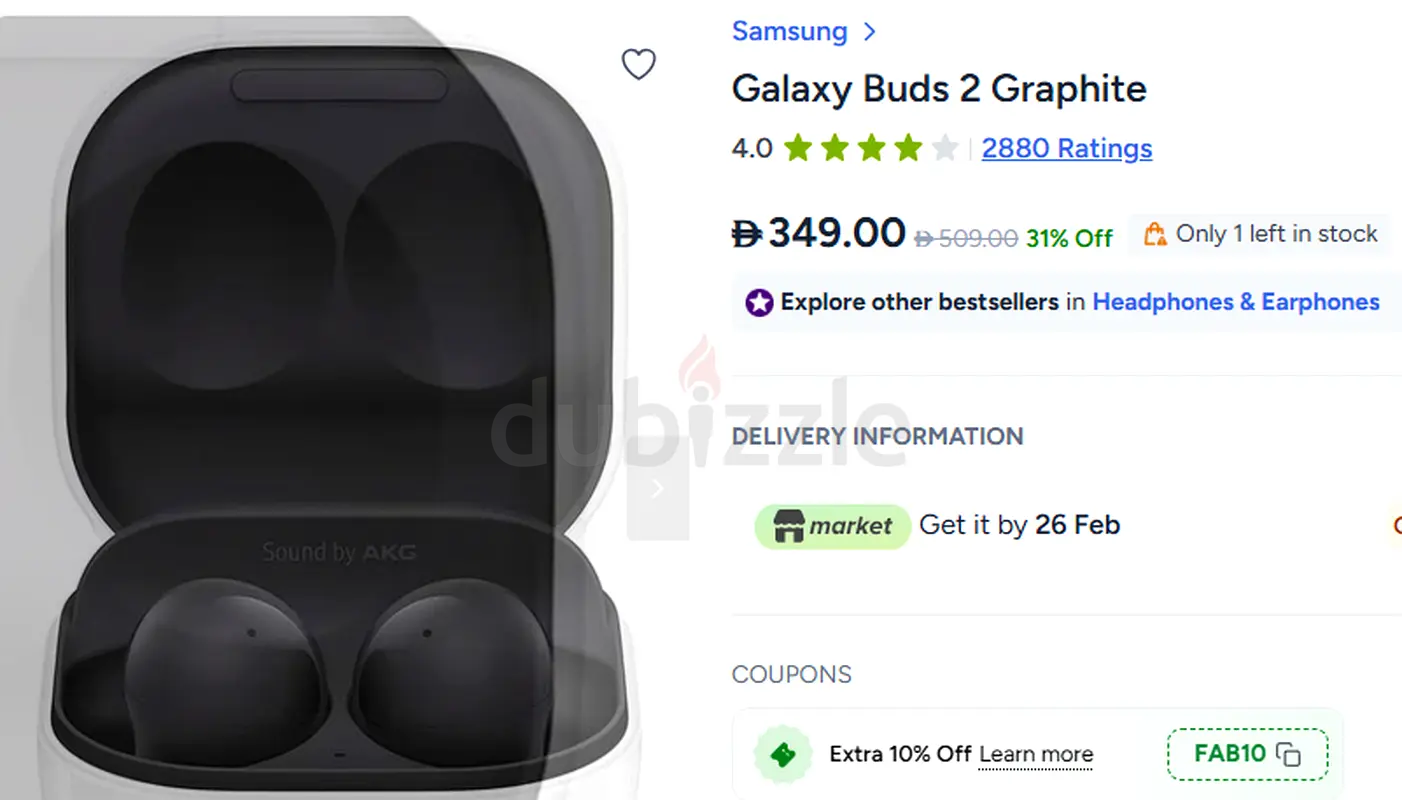1402x800 pixels.
Task: Click the market store icon badge
Action: click(789, 526)
